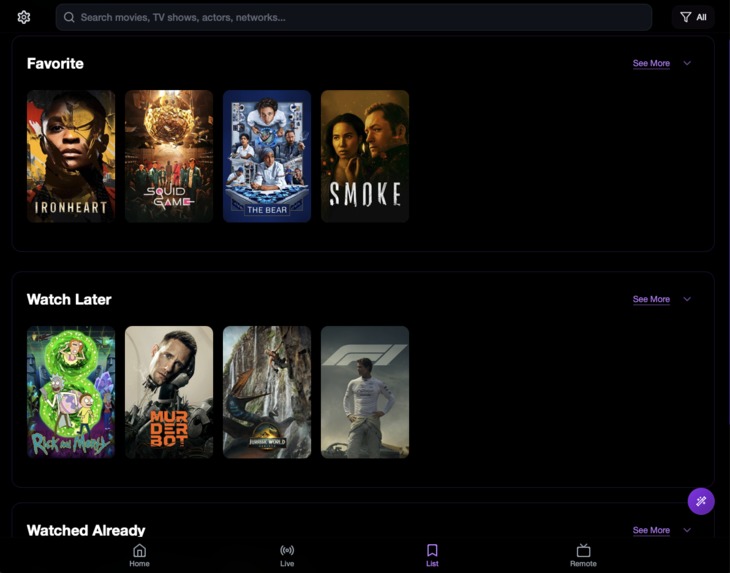Open the Murderbot poster
The image size is (730, 573).
[169, 392]
